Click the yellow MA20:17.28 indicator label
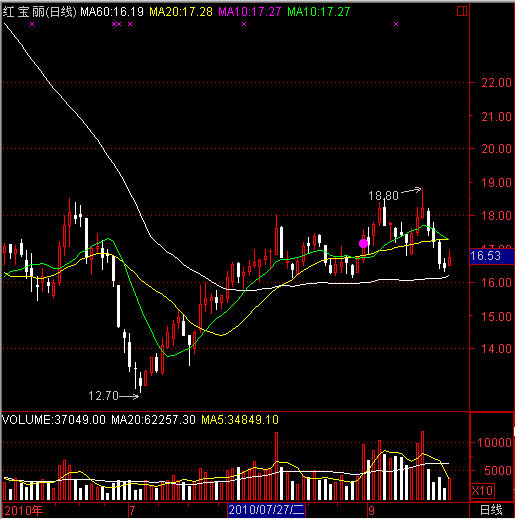 [181, 12]
